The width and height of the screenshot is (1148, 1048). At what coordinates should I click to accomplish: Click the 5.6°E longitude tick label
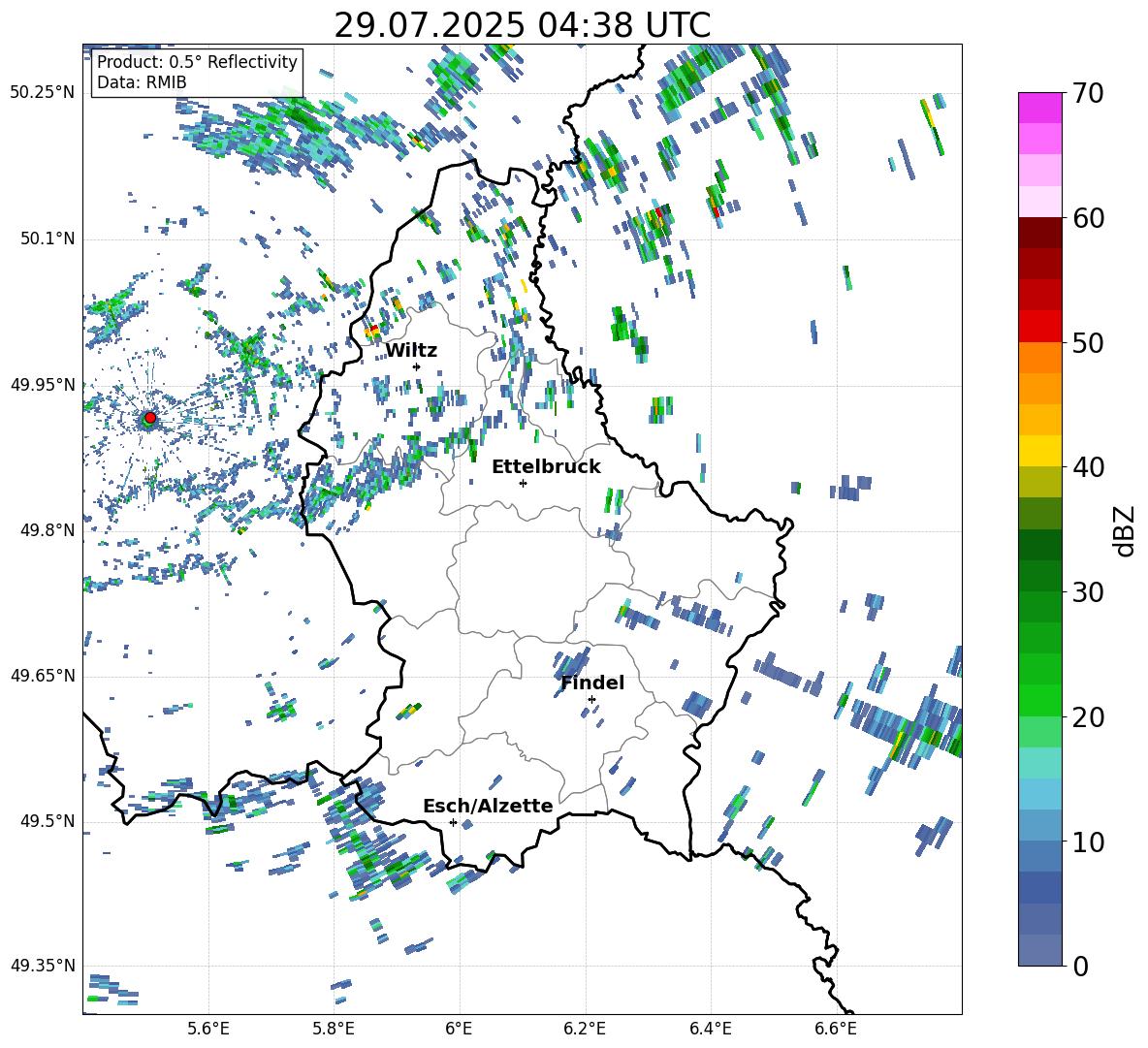click(208, 1029)
